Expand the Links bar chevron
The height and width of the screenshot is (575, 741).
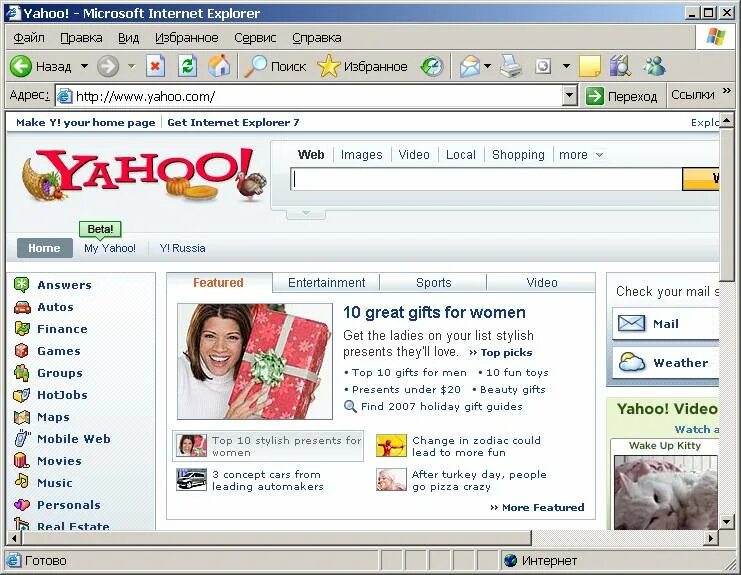727,90
